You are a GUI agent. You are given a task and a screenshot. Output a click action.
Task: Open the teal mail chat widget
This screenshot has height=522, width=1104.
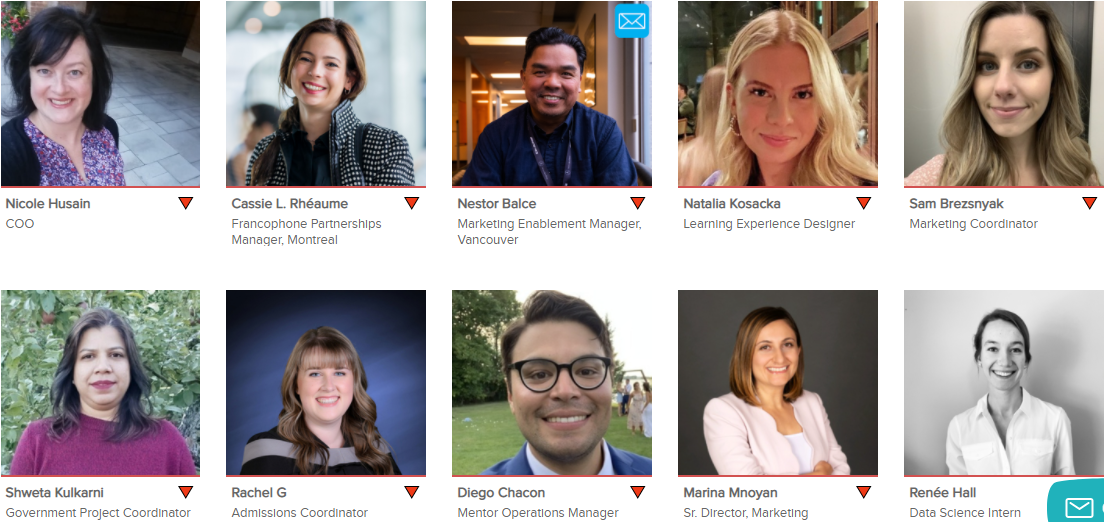1077,504
